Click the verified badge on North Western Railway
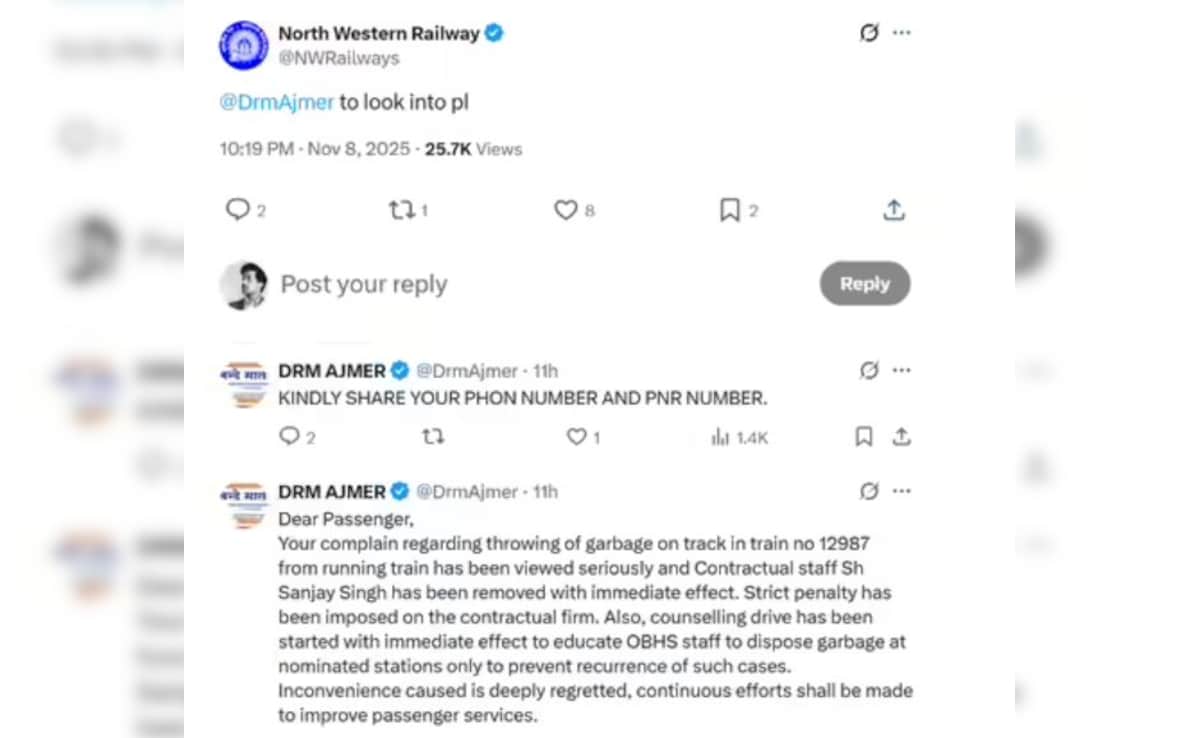 [x=493, y=32]
